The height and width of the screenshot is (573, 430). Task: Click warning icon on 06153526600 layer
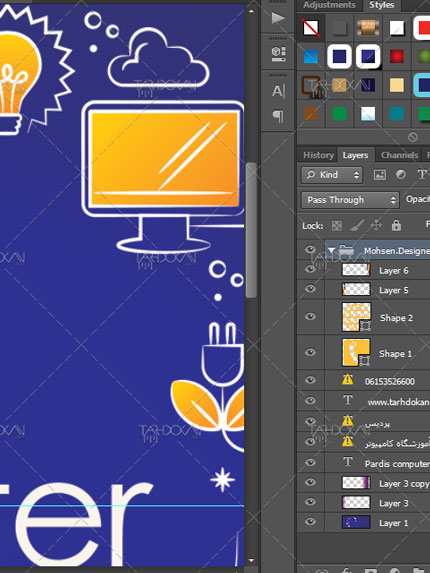pos(347,380)
